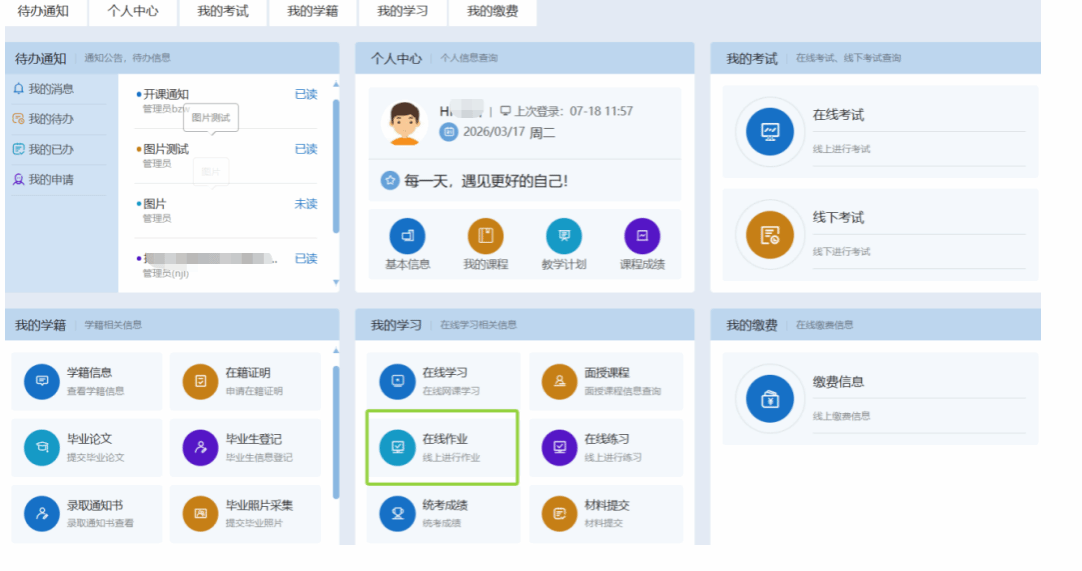
Task: Open the 在线考试 icon
Action: (x=770, y=132)
